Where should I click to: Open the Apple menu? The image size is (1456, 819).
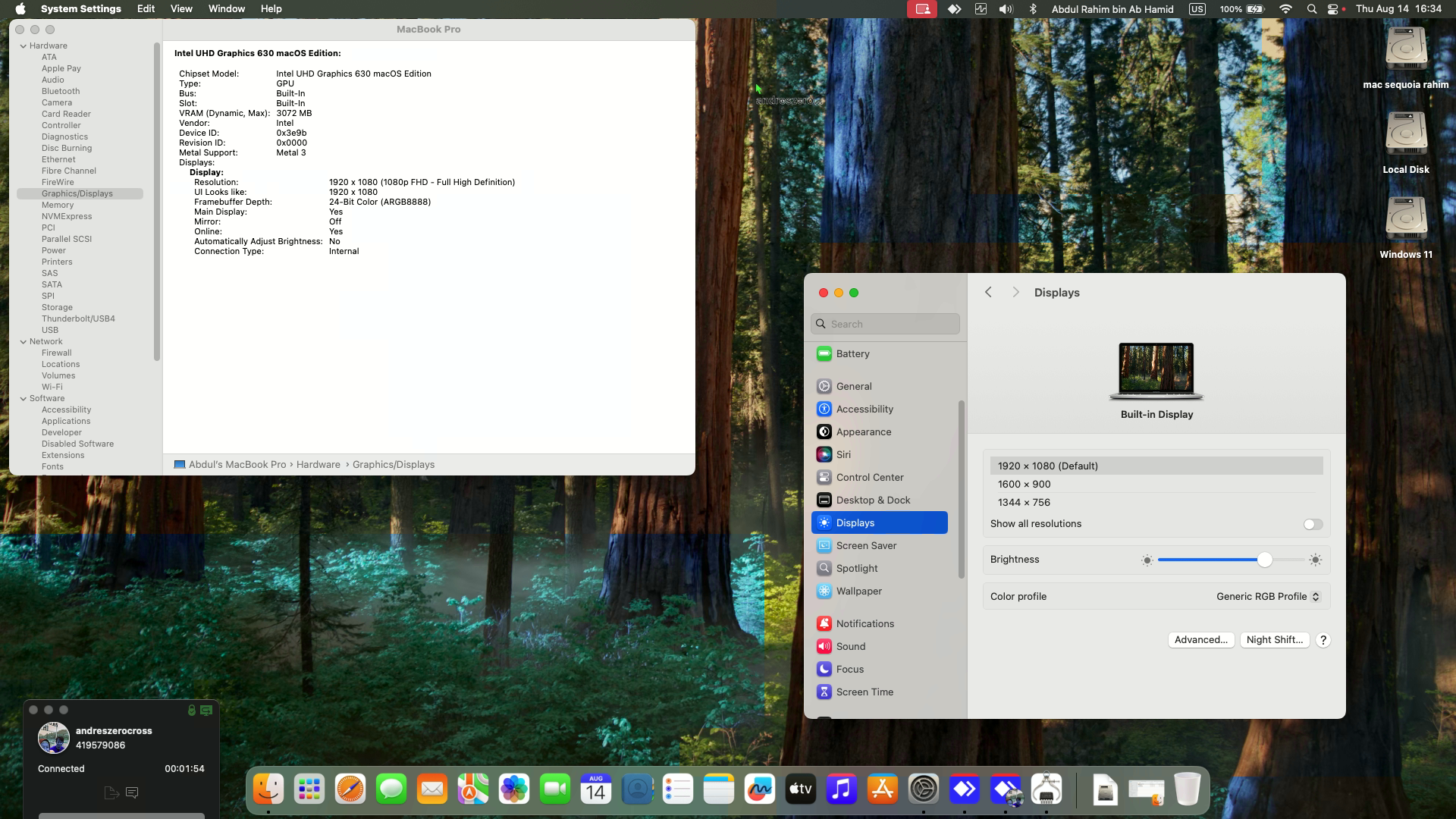coord(20,9)
